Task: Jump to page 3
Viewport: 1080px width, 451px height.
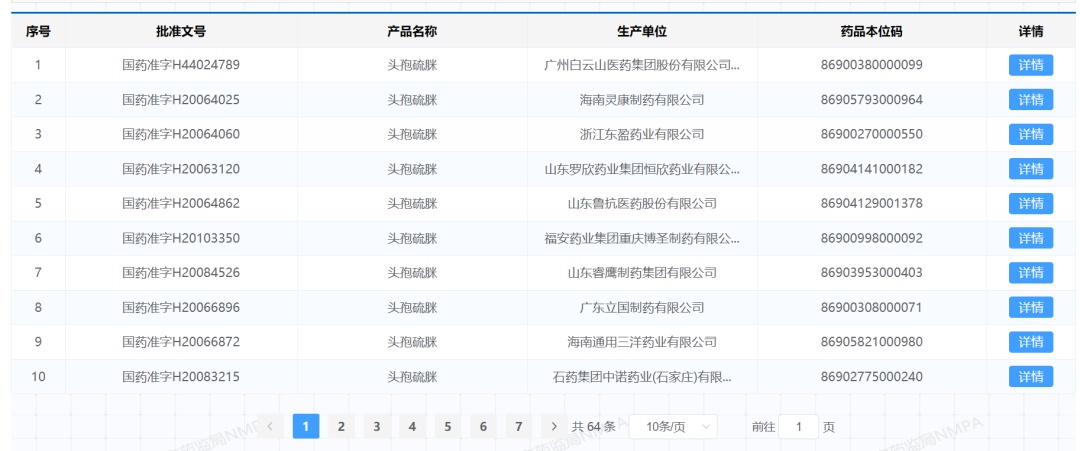Action: (x=377, y=427)
